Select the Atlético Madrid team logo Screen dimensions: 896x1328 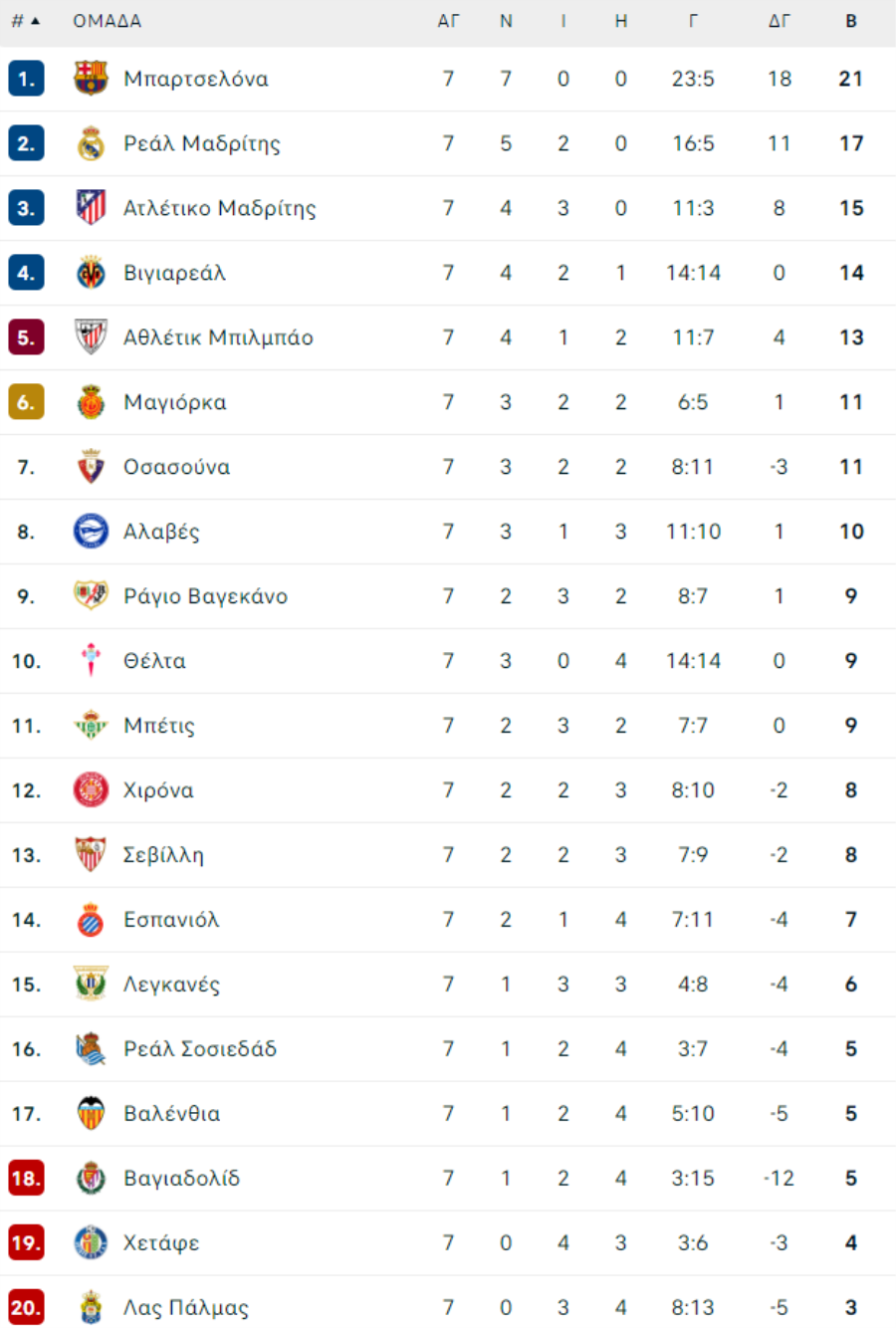(x=91, y=208)
